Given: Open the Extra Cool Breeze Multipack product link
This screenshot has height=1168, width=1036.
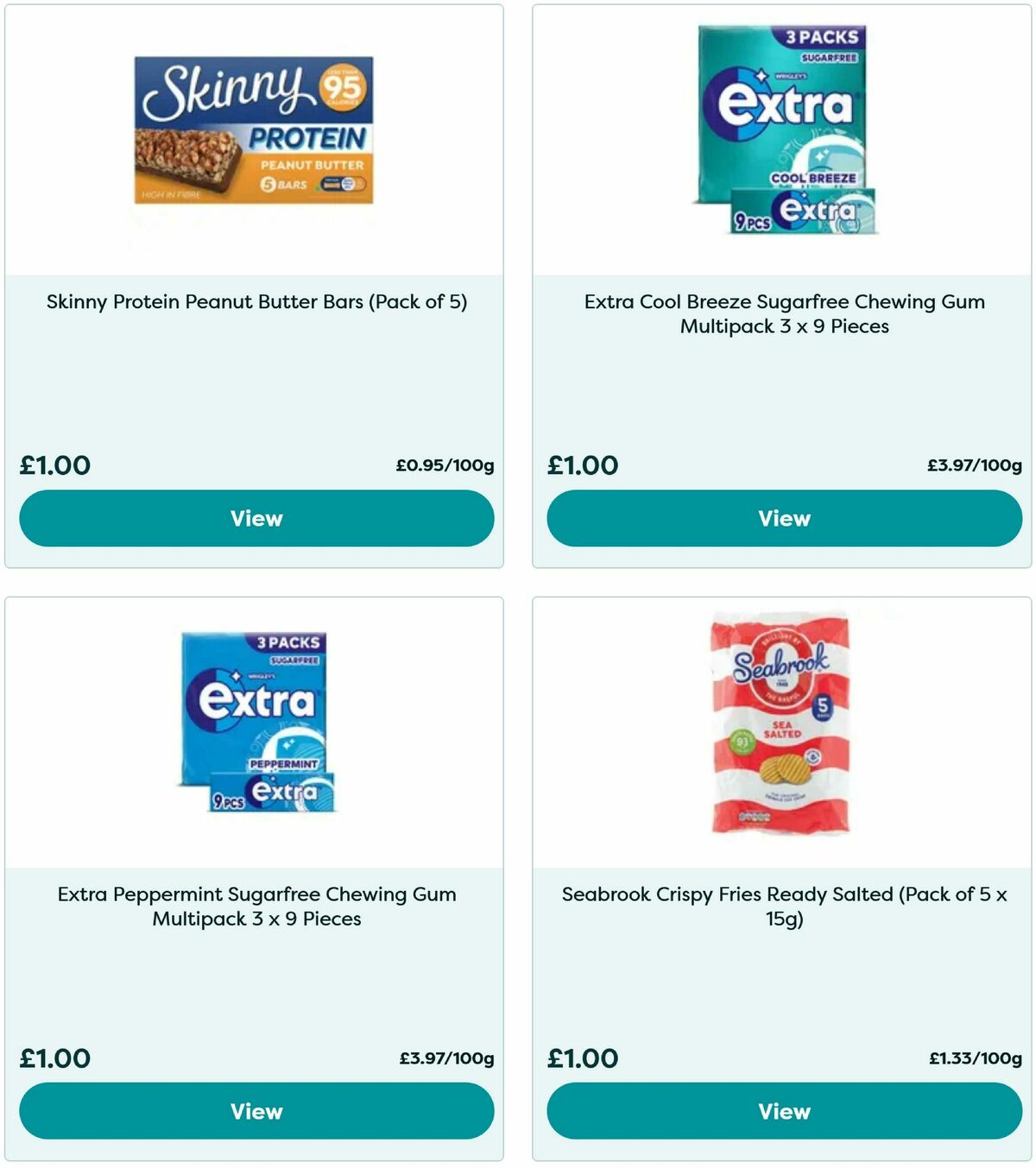Looking at the screenshot, I should 784,314.
